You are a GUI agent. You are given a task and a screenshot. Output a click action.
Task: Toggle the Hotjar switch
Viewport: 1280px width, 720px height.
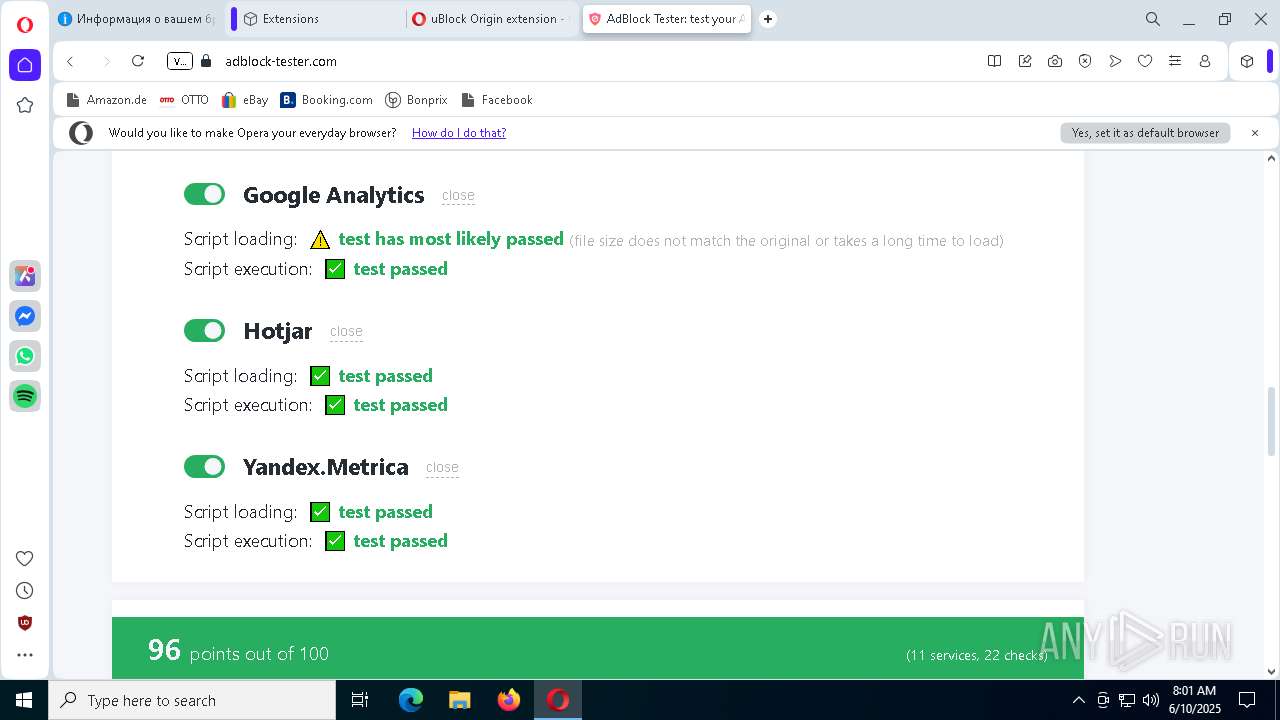204,330
